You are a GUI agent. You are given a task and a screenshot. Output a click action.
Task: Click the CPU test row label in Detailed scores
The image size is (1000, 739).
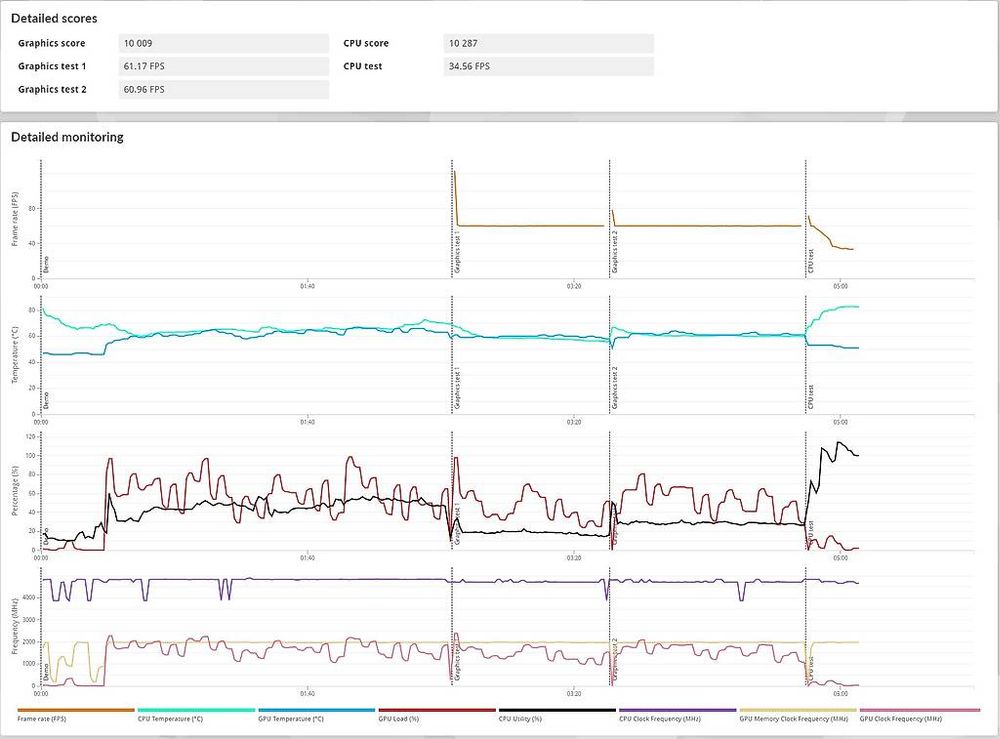point(363,66)
